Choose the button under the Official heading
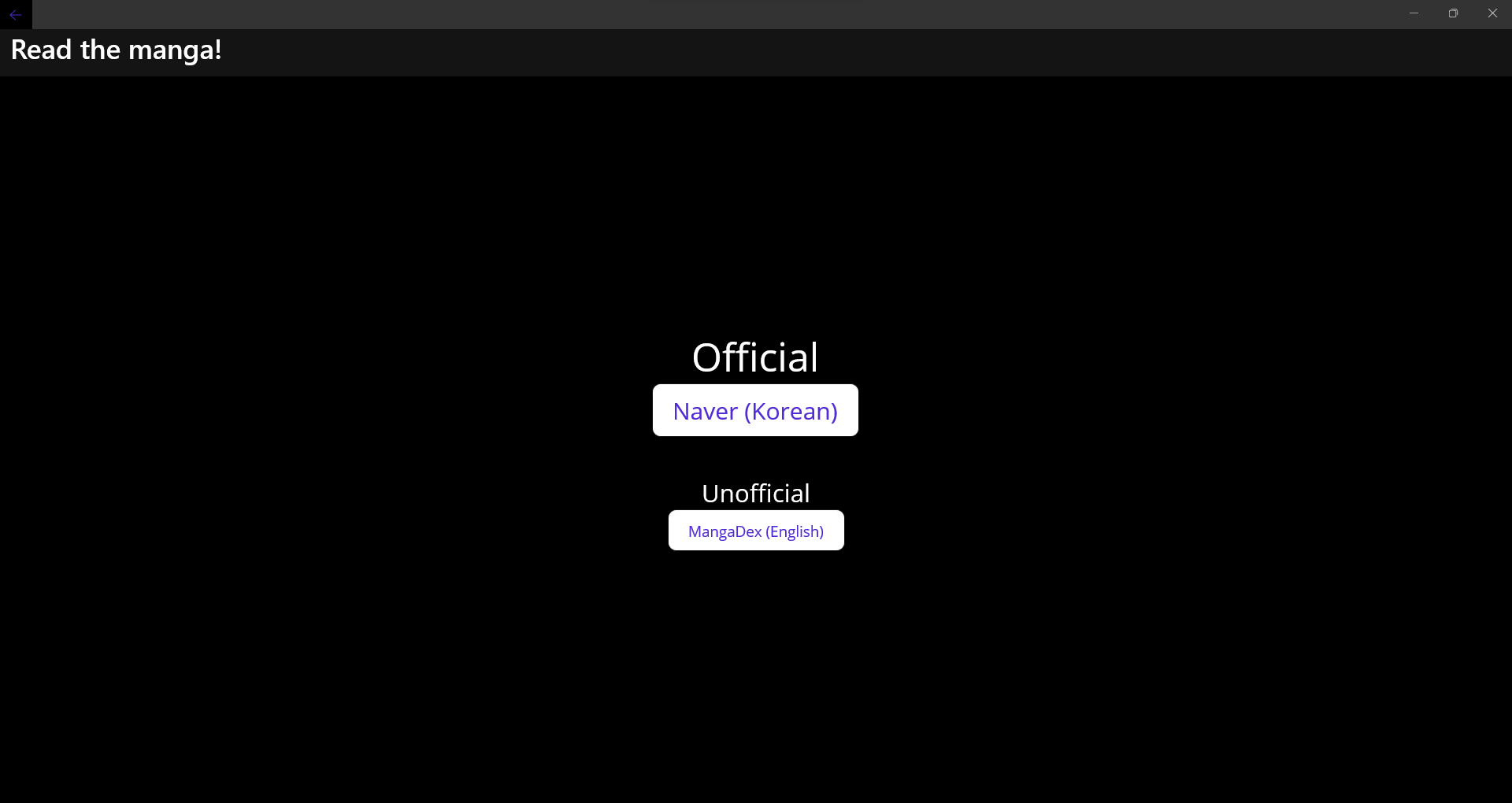 point(755,410)
